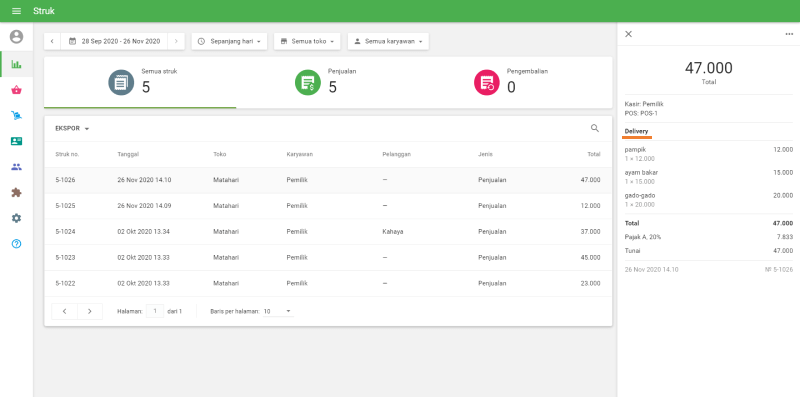Screen dimensions: 800x397
Task: Expand the Sepanjang hari time dropdown
Action: tap(229, 41)
